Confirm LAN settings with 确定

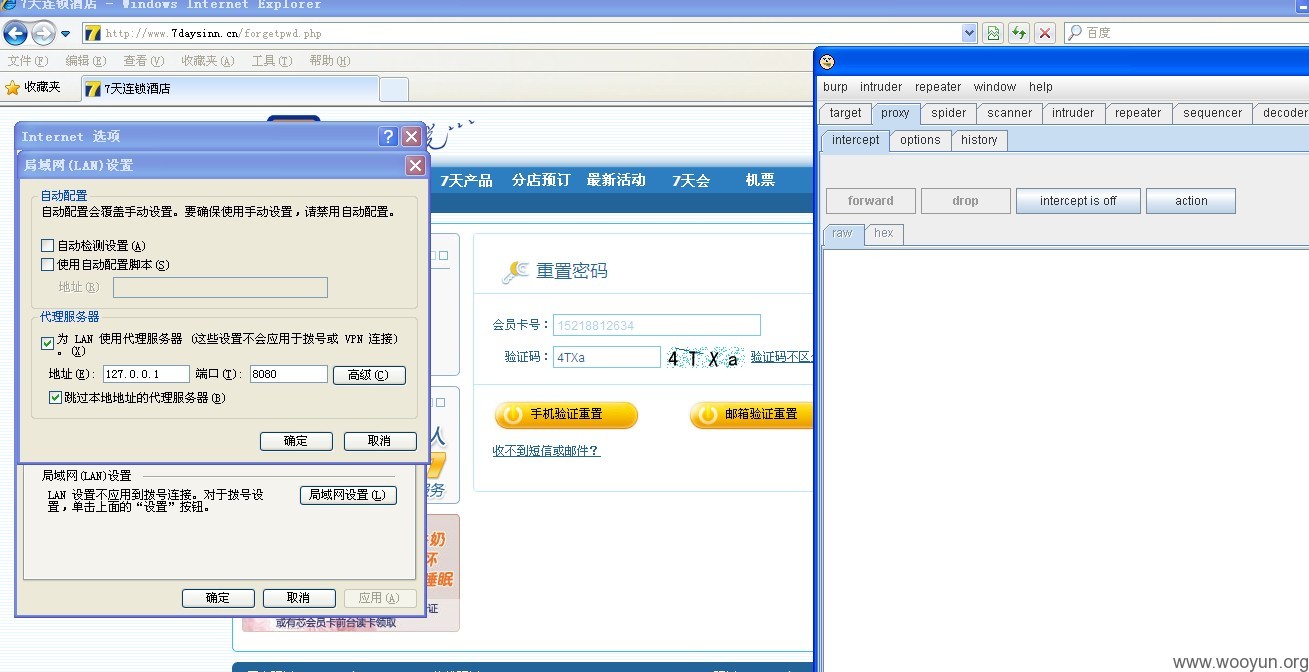point(296,441)
